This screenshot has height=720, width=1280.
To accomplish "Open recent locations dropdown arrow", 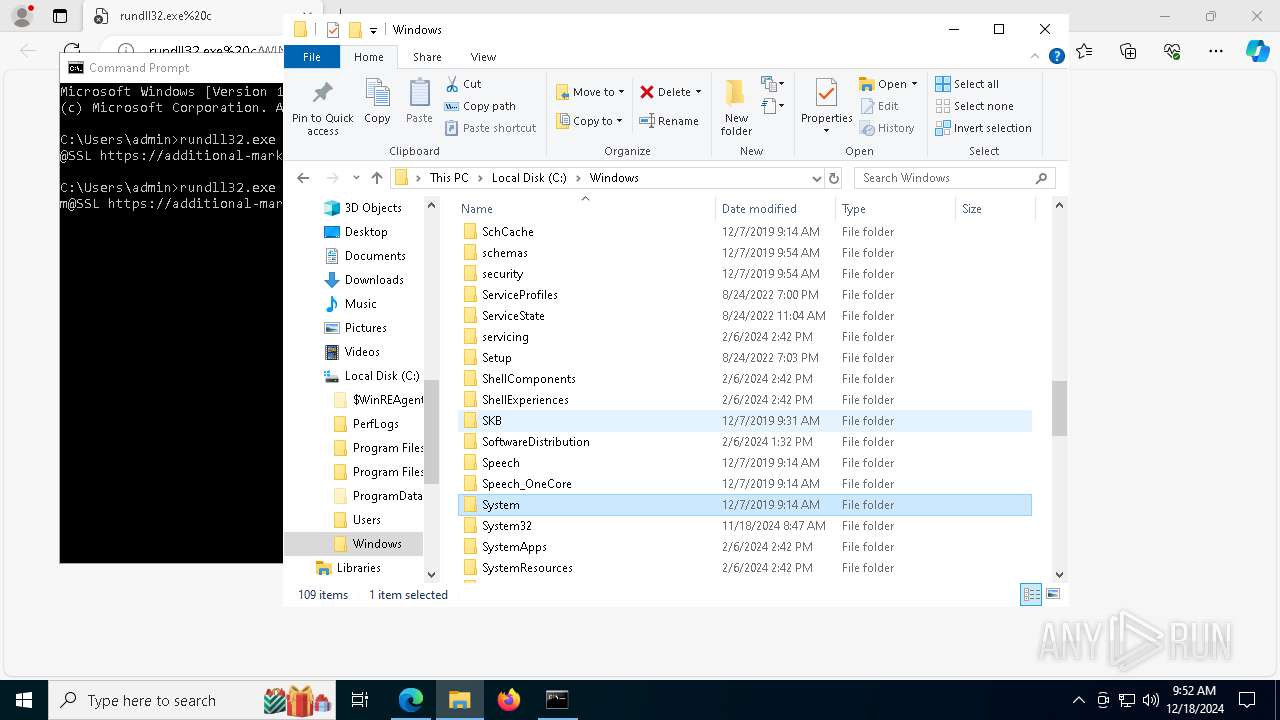I will (x=356, y=178).
